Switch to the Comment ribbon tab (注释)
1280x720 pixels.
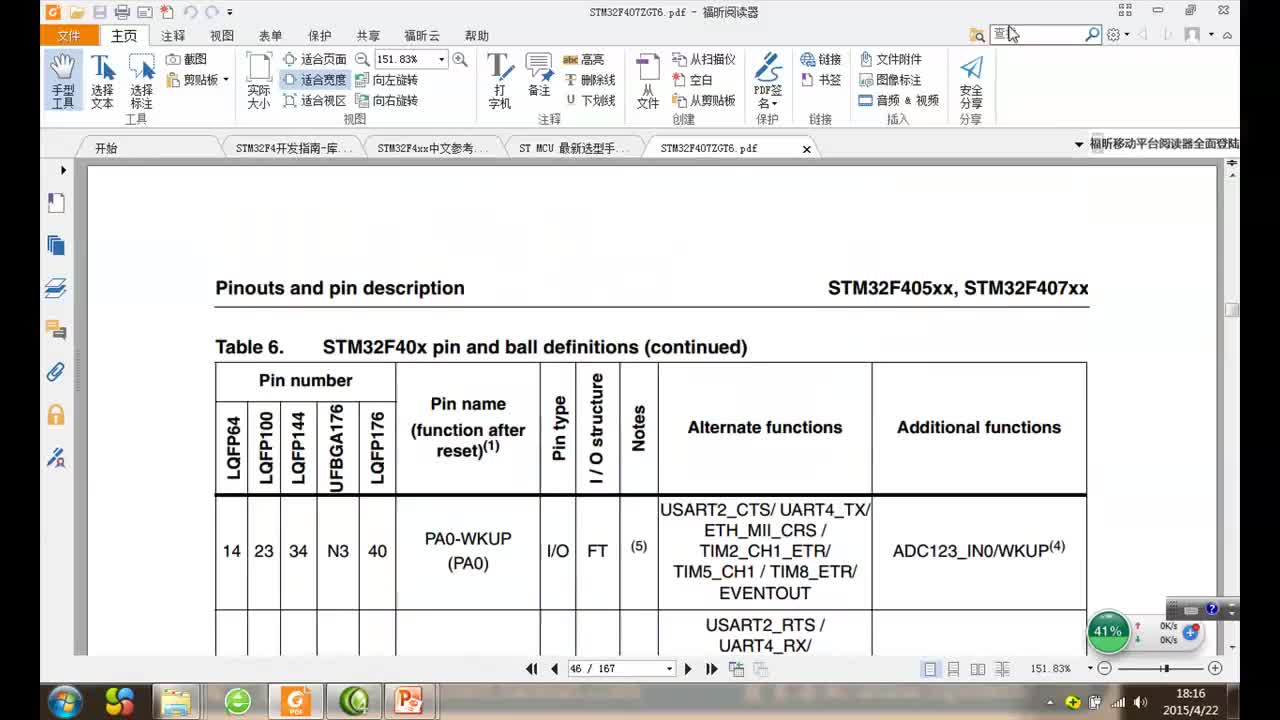click(173, 36)
